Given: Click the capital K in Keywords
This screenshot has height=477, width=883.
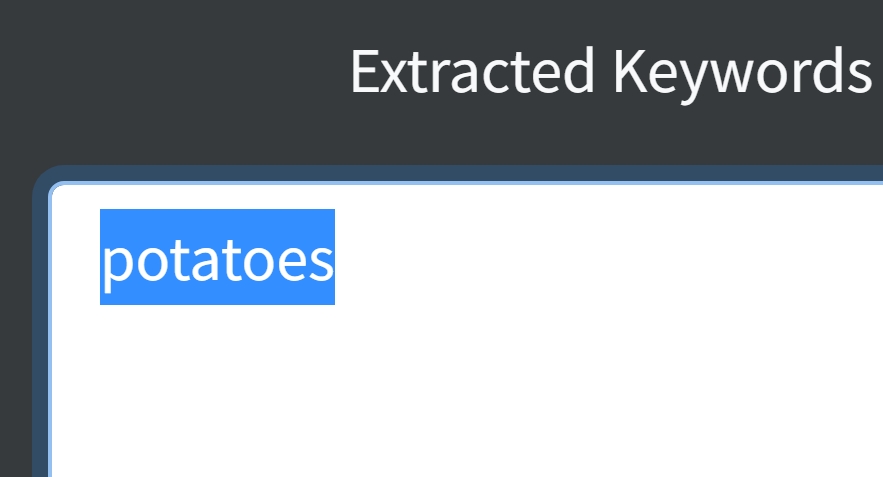Looking at the screenshot, I should point(627,71).
